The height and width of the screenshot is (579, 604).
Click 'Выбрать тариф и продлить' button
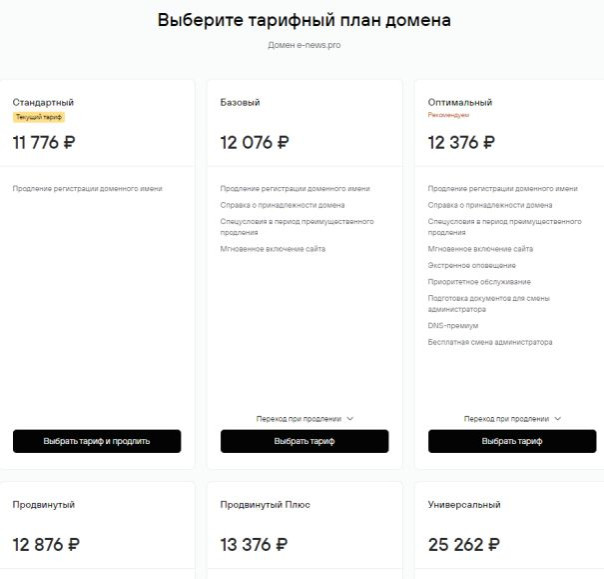point(97,441)
